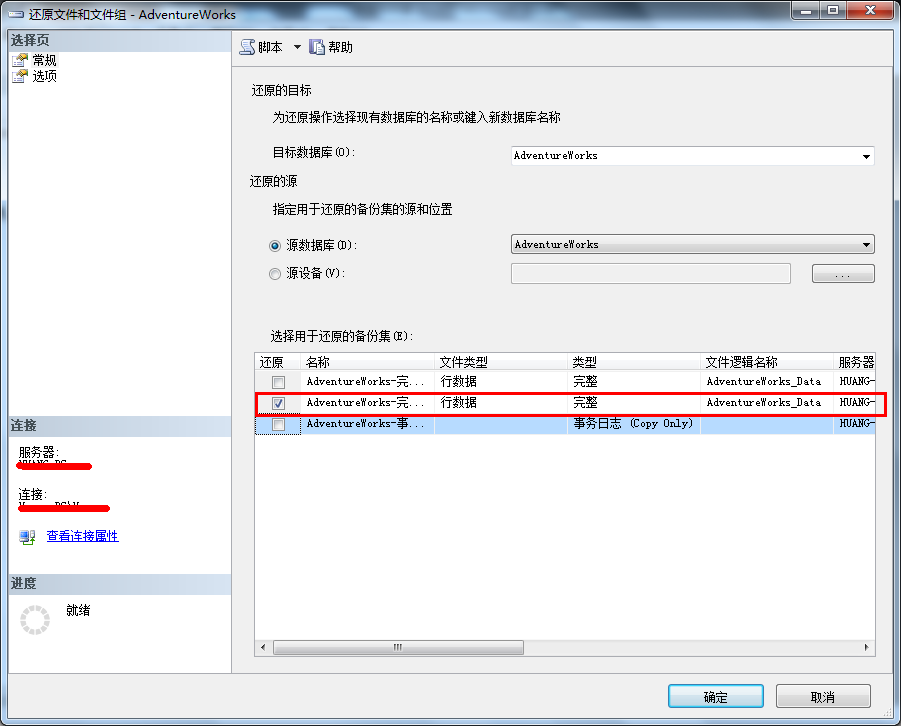Check the 事务日志 (Copy Only) backup checkbox
This screenshot has width=901, height=726.
(x=277, y=423)
